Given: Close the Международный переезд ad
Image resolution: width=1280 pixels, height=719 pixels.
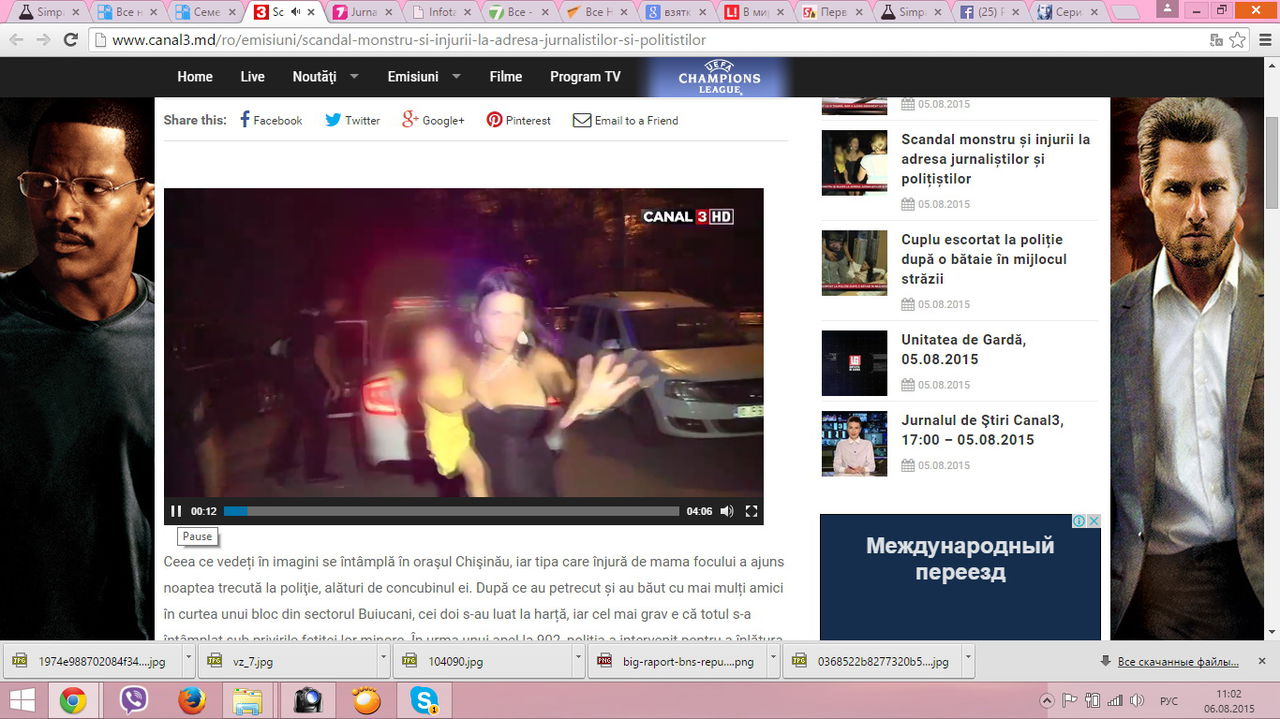Looking at the screenshot, I should point(1094,521).
